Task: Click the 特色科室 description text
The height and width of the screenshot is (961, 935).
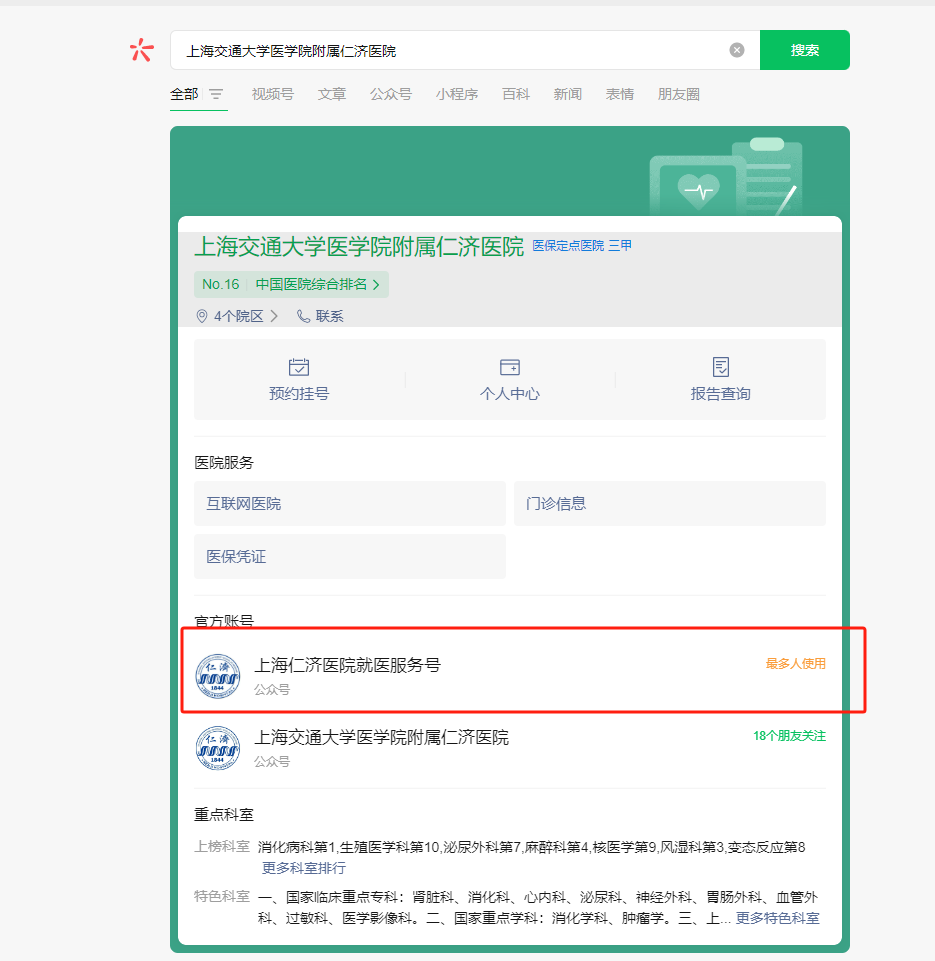Action: pos(538,908)
